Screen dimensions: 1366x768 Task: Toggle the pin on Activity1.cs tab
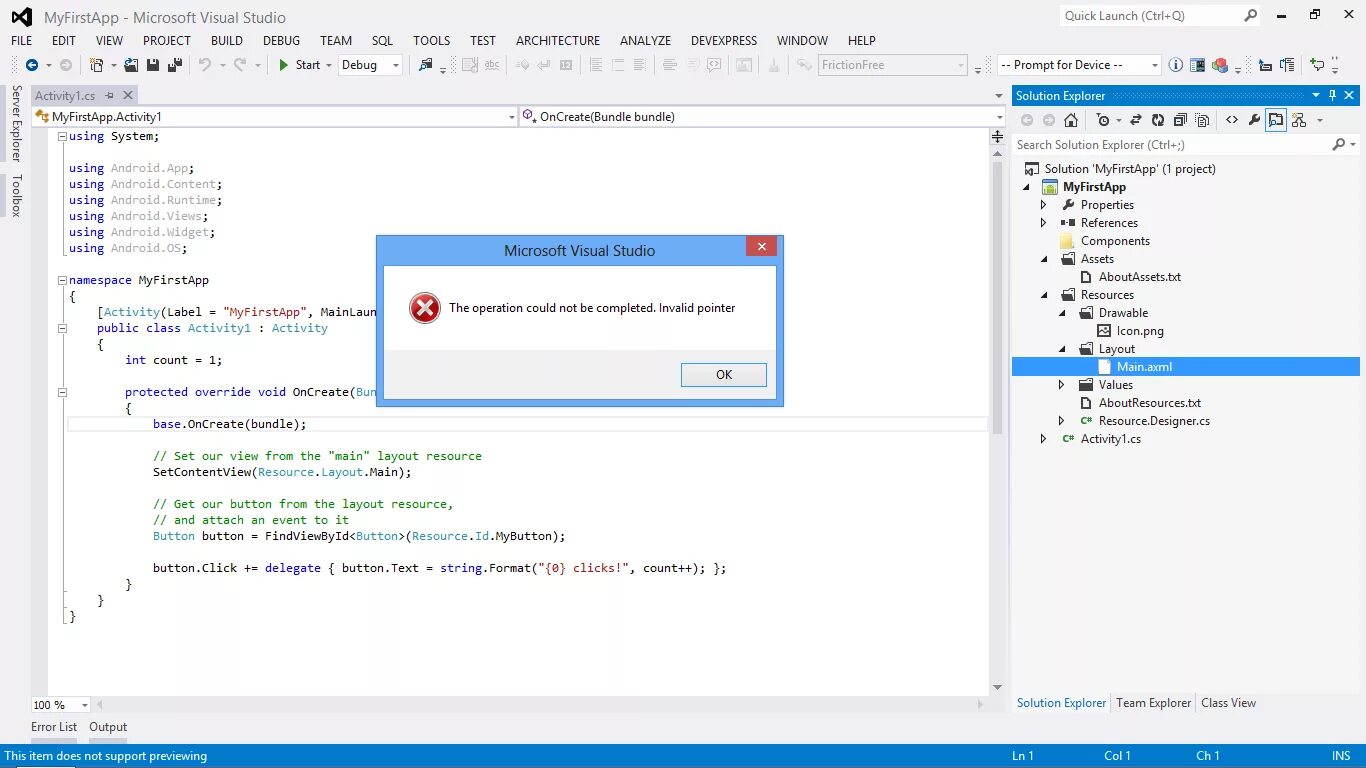point(109,95)
